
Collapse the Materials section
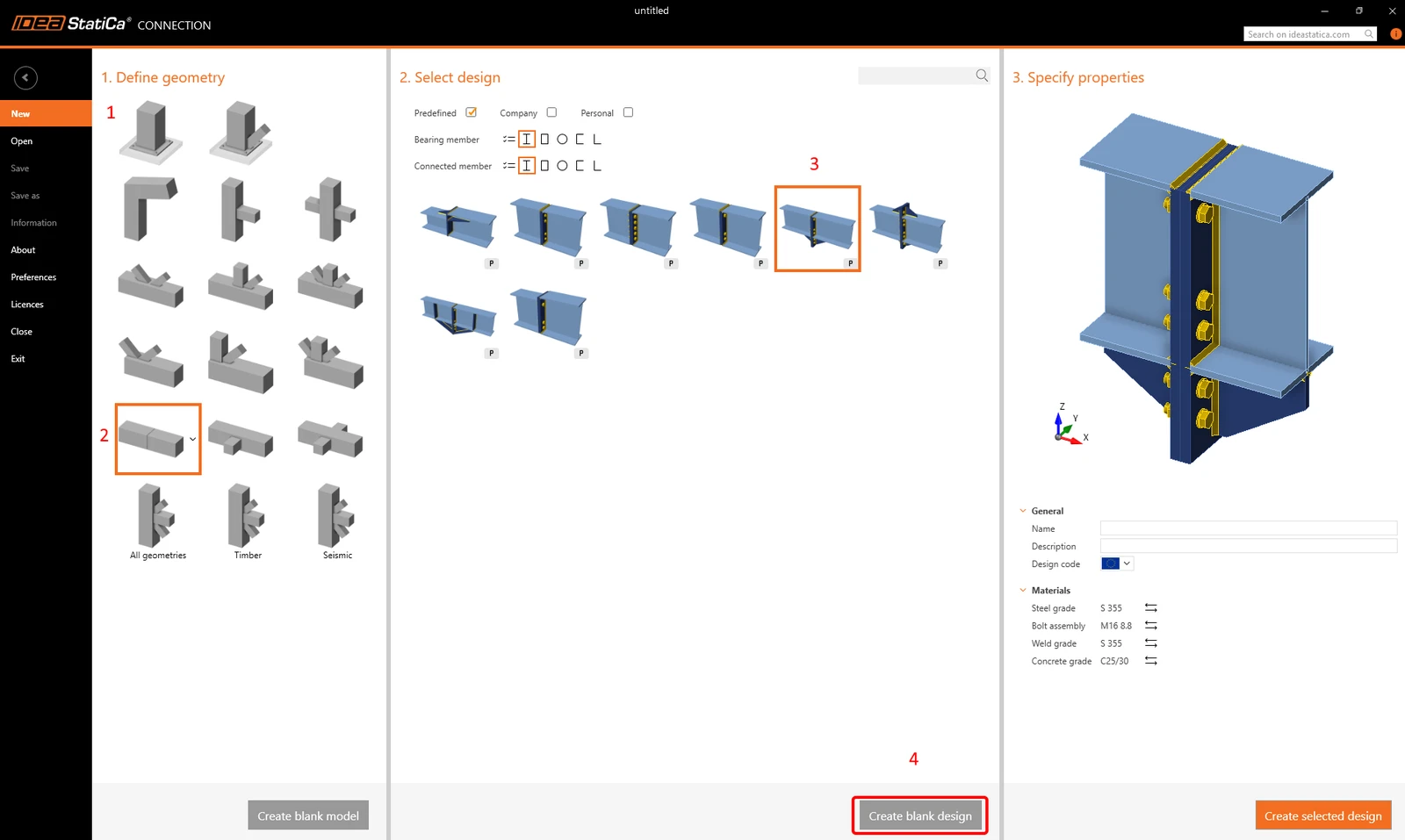1023,591
